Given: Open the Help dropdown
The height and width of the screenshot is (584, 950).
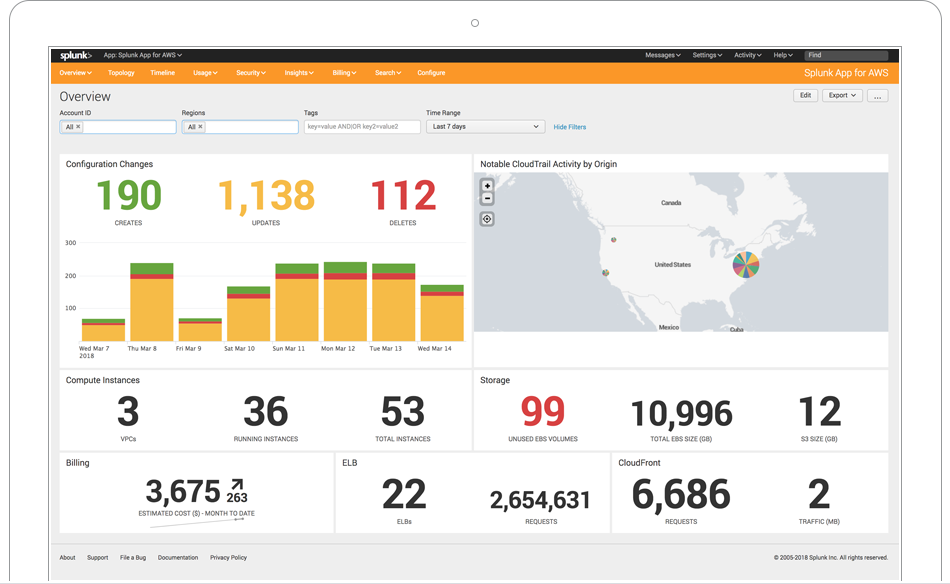Looking at the screenshot, I should click(783, 55).
